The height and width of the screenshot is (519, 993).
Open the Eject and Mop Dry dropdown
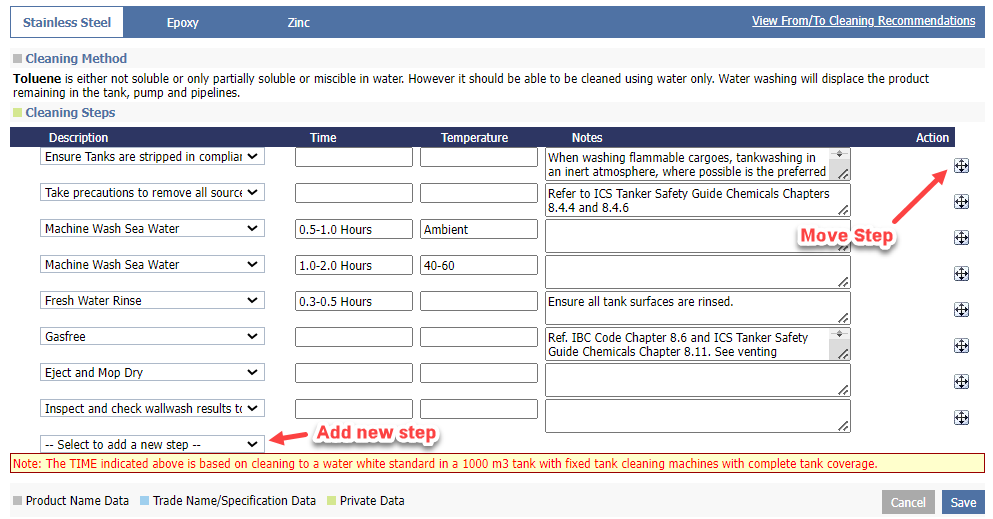point(152,373)
